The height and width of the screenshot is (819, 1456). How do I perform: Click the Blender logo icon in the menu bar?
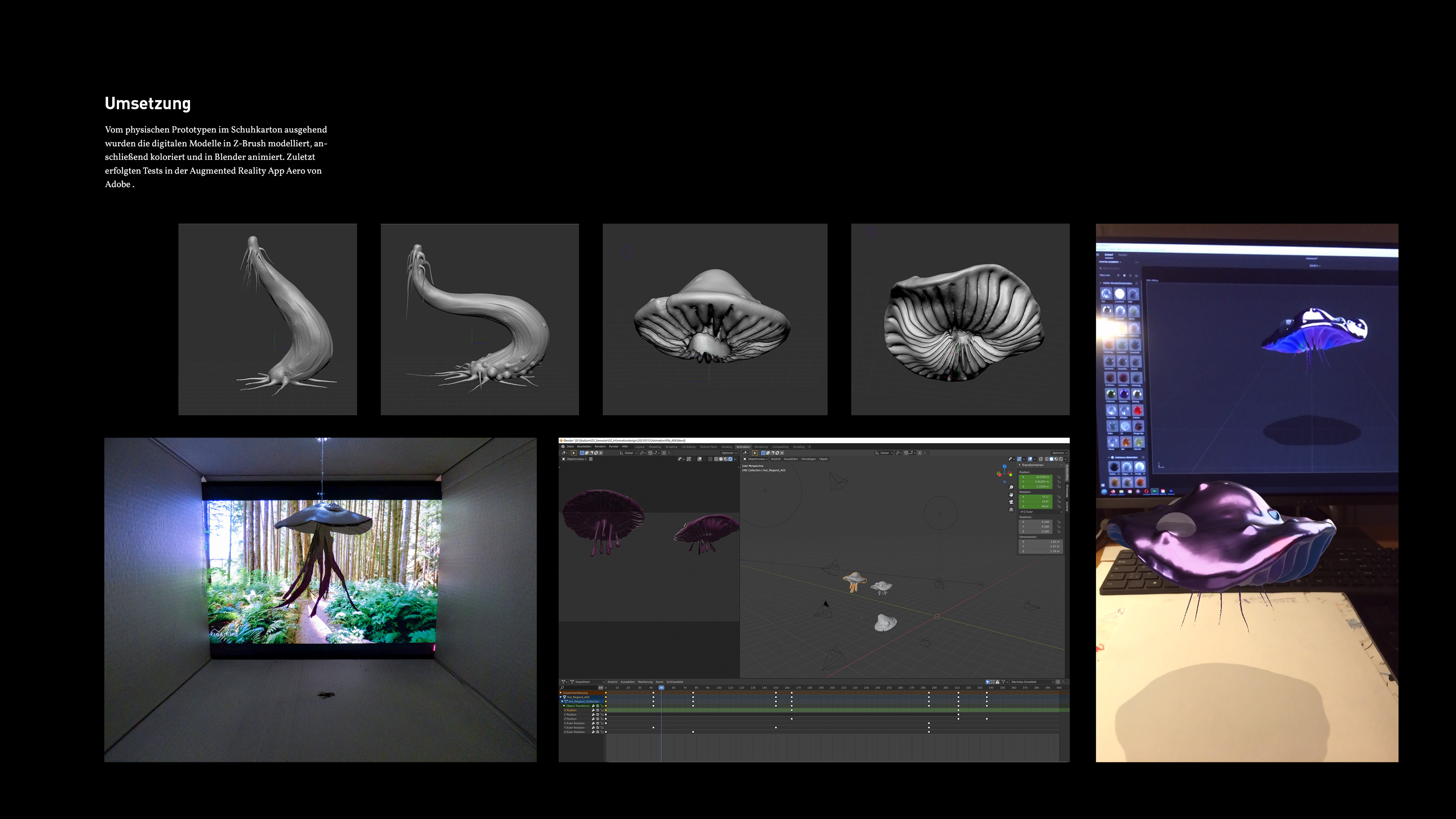coord(563,447)
